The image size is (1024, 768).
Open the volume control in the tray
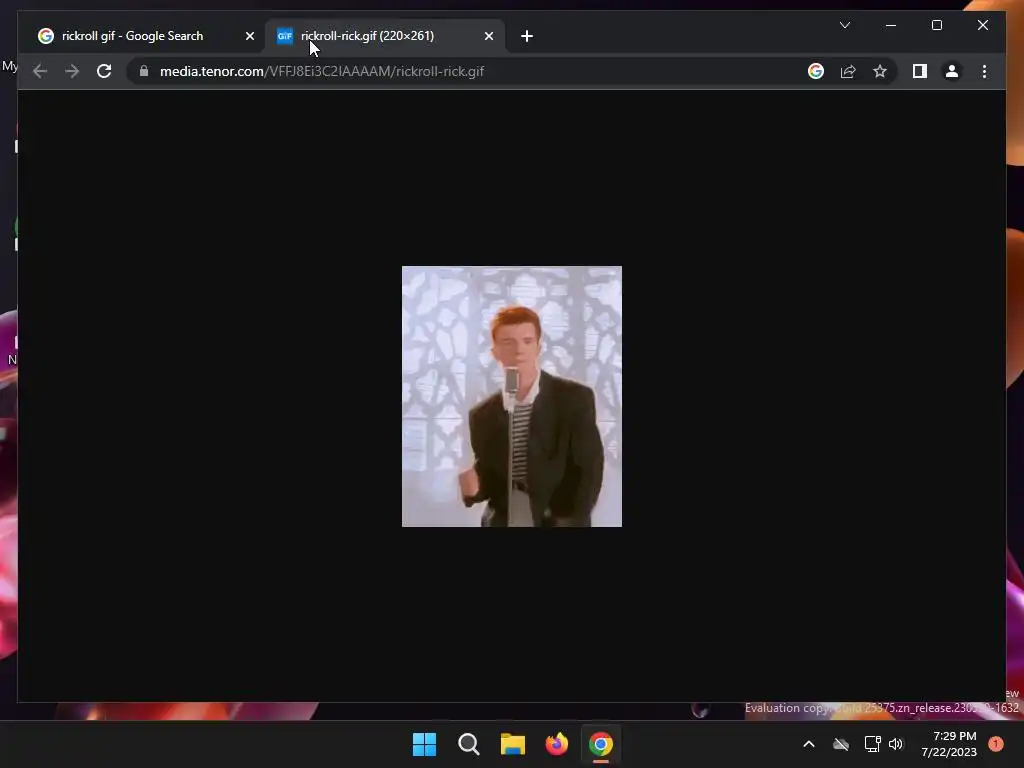point(895,744)
